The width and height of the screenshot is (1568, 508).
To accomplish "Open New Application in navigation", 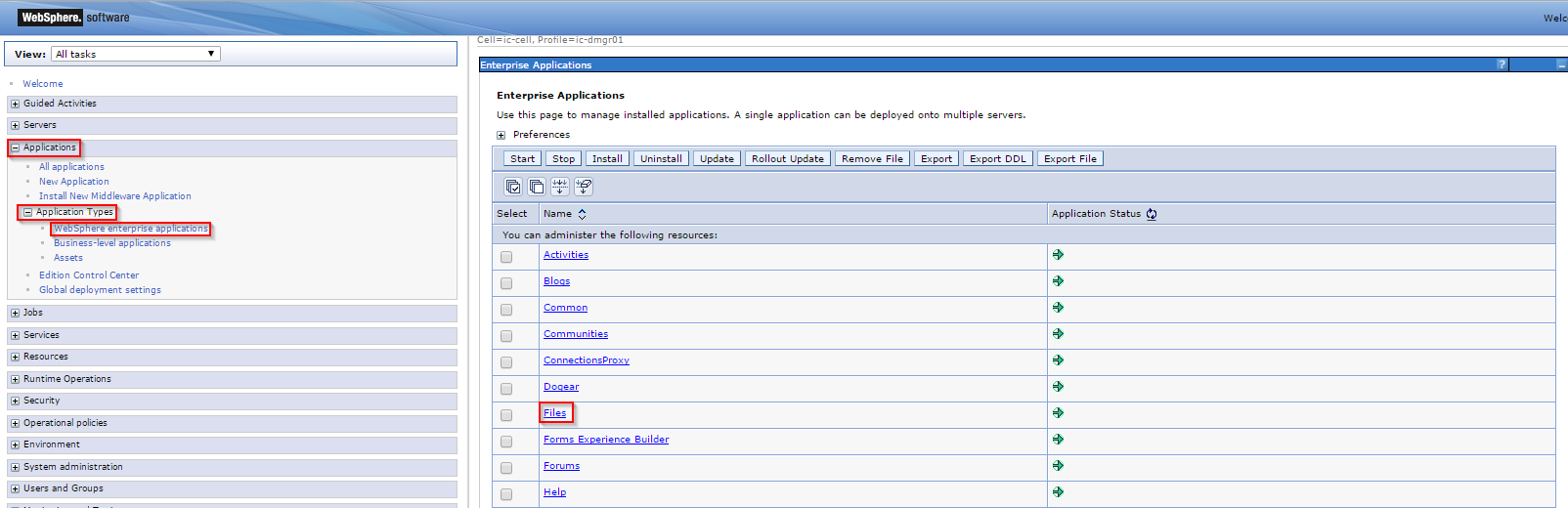I will (x=74, y=182).
